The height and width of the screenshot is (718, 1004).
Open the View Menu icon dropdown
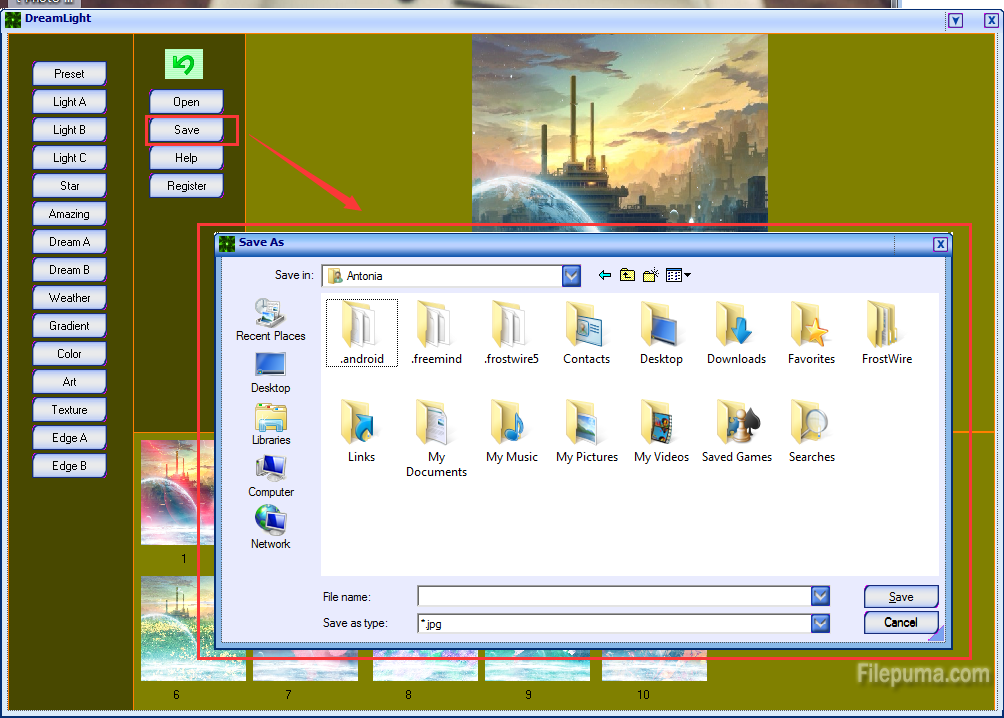[679, 275]
